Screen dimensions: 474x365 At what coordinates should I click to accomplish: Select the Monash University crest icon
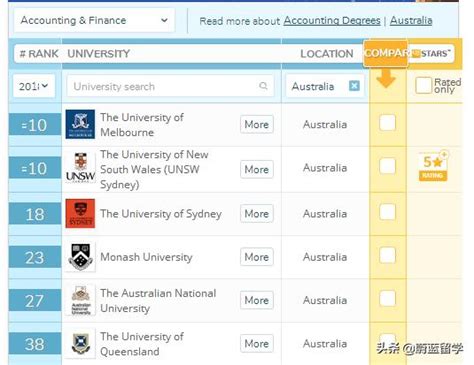point(80,257)
